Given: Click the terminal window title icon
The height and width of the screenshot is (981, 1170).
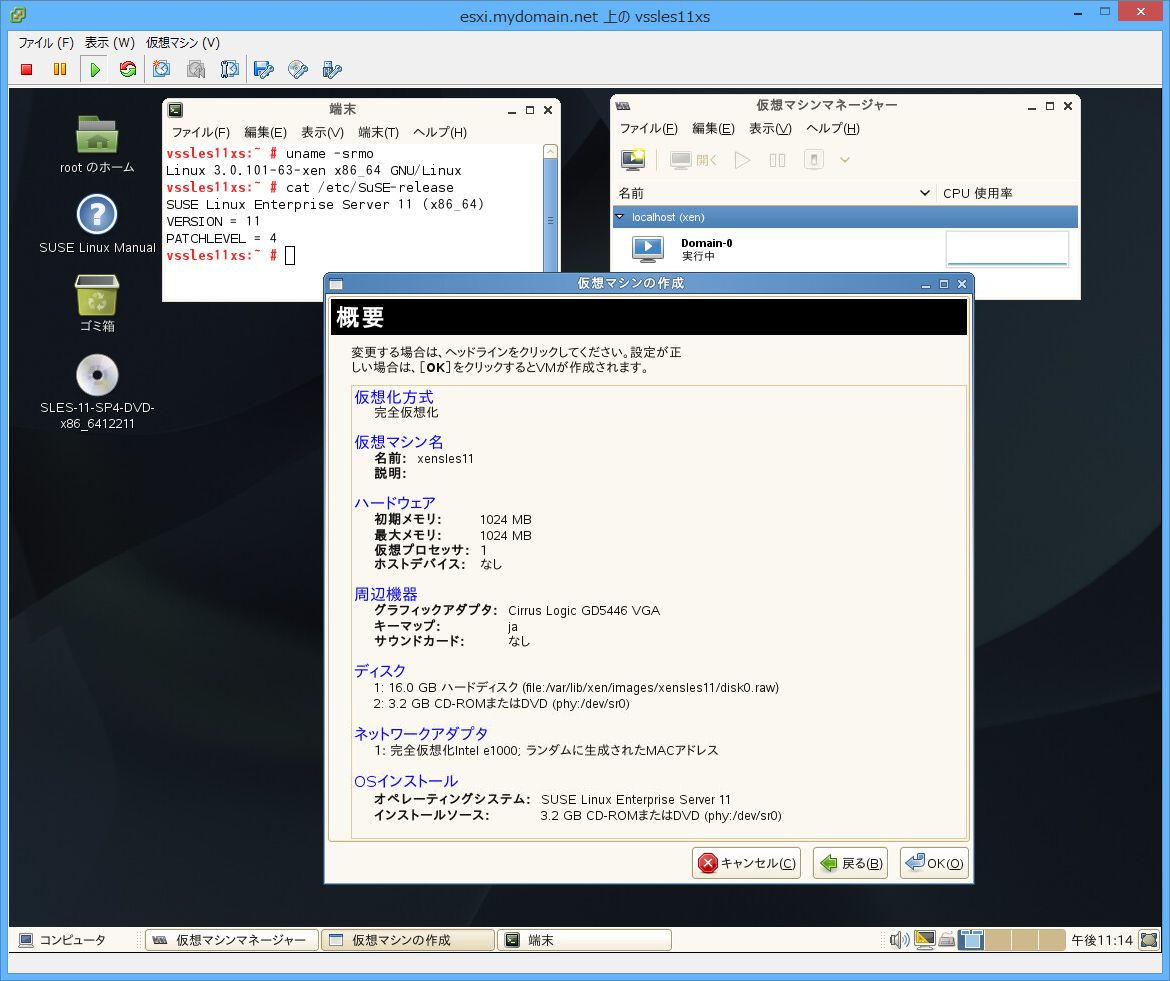Looking at the screenshot, I should pos(175,110).
